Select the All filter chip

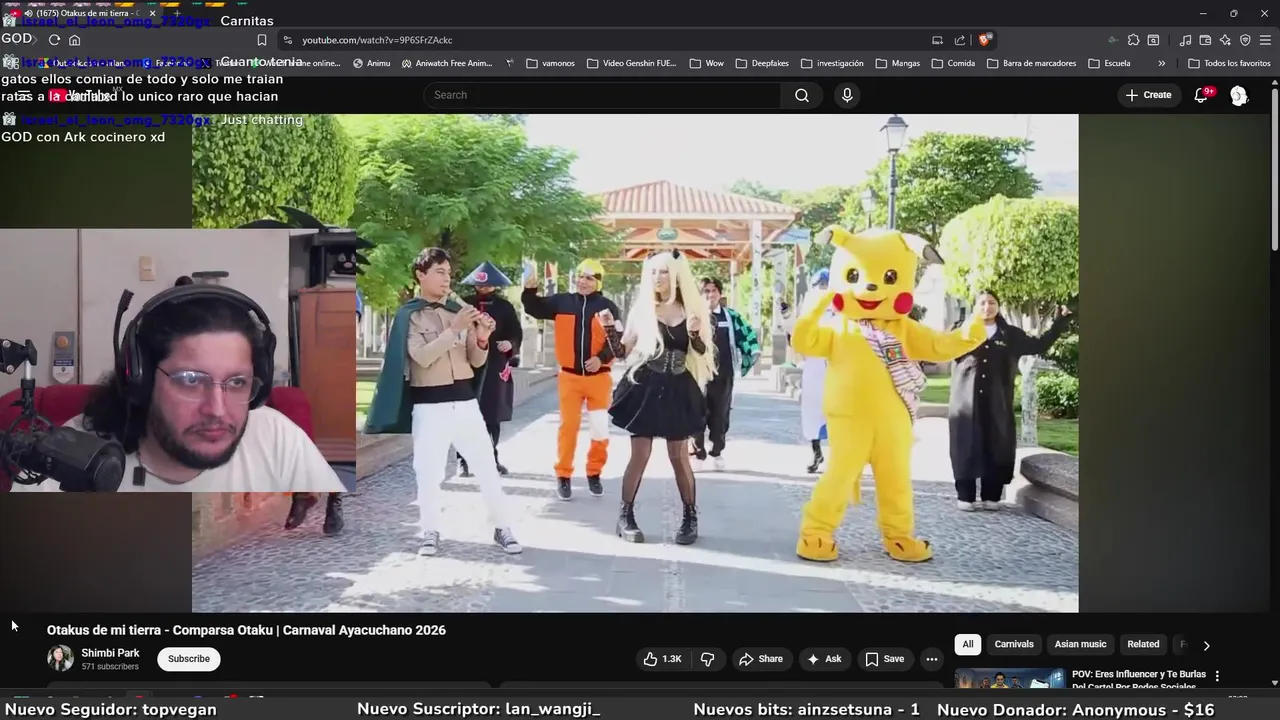tap(967, 644)
